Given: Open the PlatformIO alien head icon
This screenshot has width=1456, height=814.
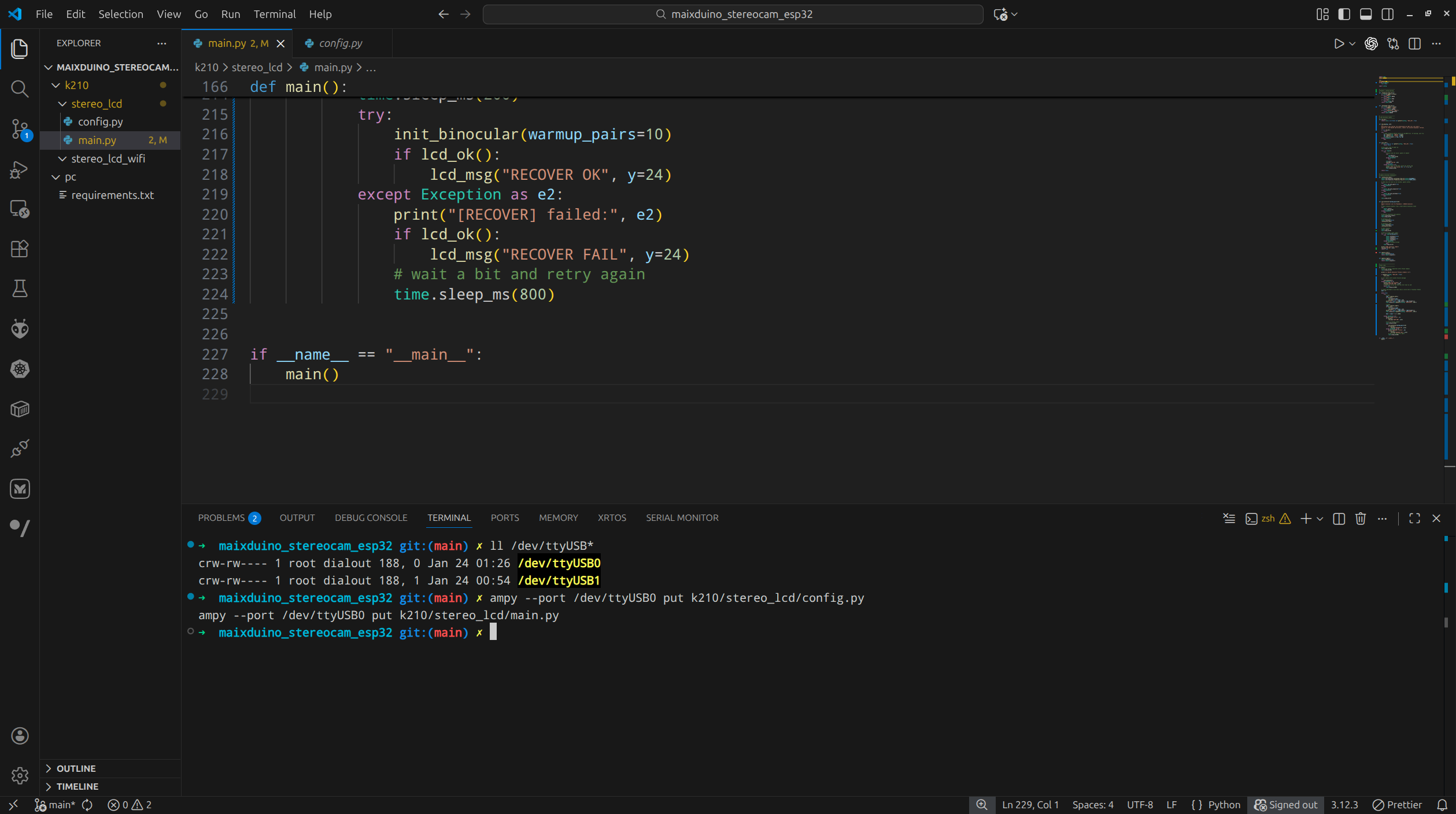Looking at the screenshot, I should pos(20,329).
